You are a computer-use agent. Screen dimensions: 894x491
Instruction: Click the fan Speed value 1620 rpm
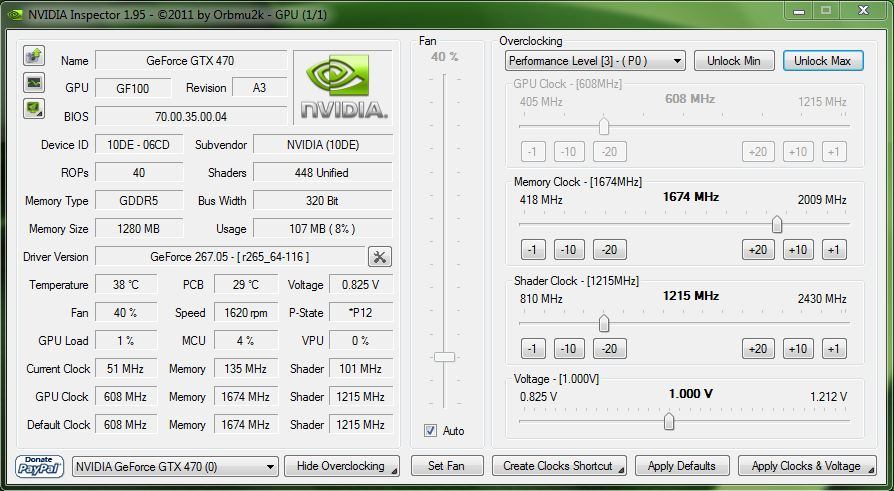[246, 313]
